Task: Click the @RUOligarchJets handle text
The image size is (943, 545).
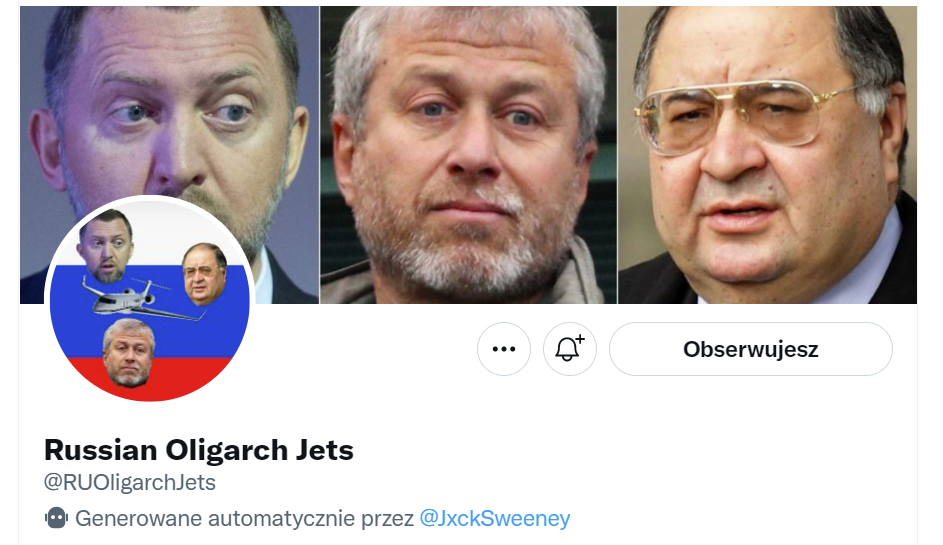Action: [130, 482]
